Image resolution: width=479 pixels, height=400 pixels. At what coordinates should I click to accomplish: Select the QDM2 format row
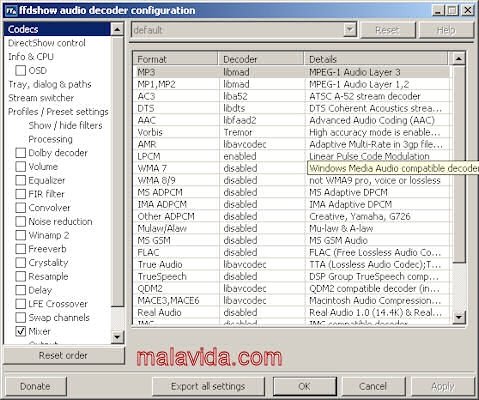point(291,288)
